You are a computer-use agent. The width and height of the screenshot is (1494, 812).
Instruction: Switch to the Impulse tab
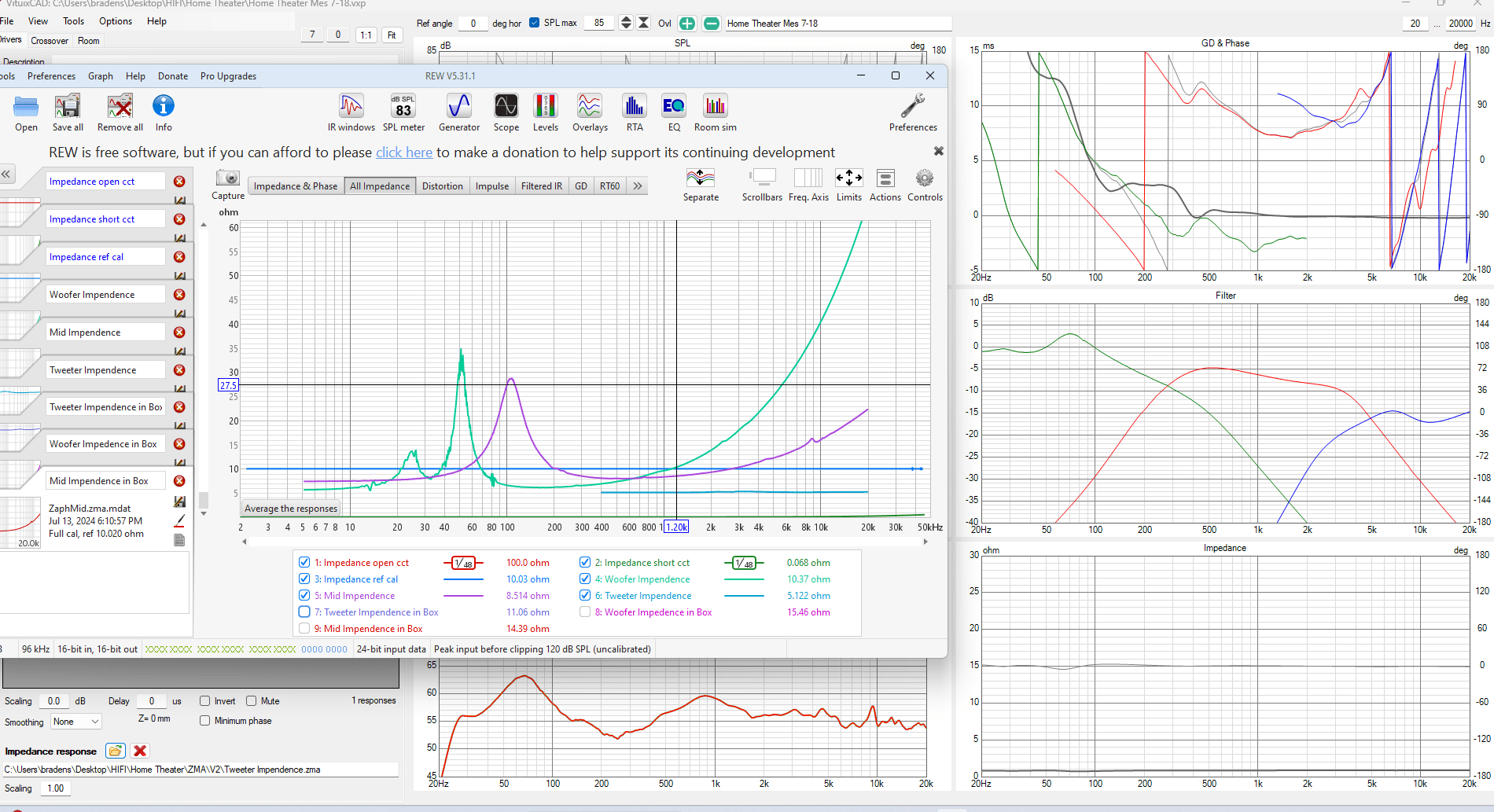pos(492,186)
